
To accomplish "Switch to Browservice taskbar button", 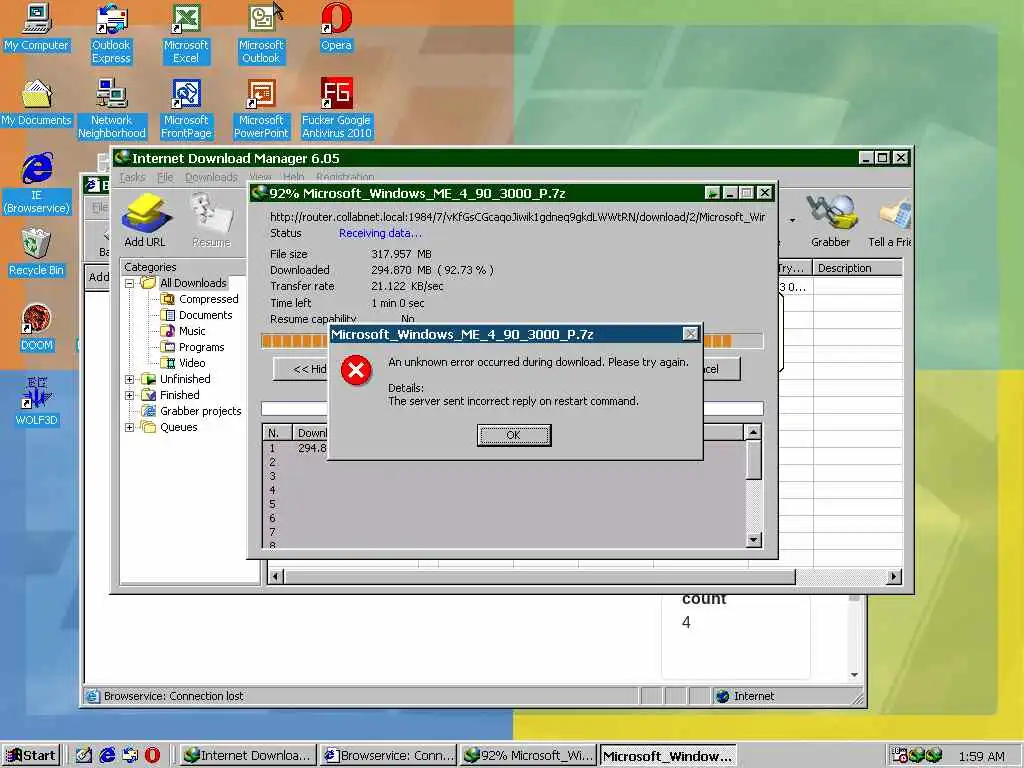I will (389, 756).
